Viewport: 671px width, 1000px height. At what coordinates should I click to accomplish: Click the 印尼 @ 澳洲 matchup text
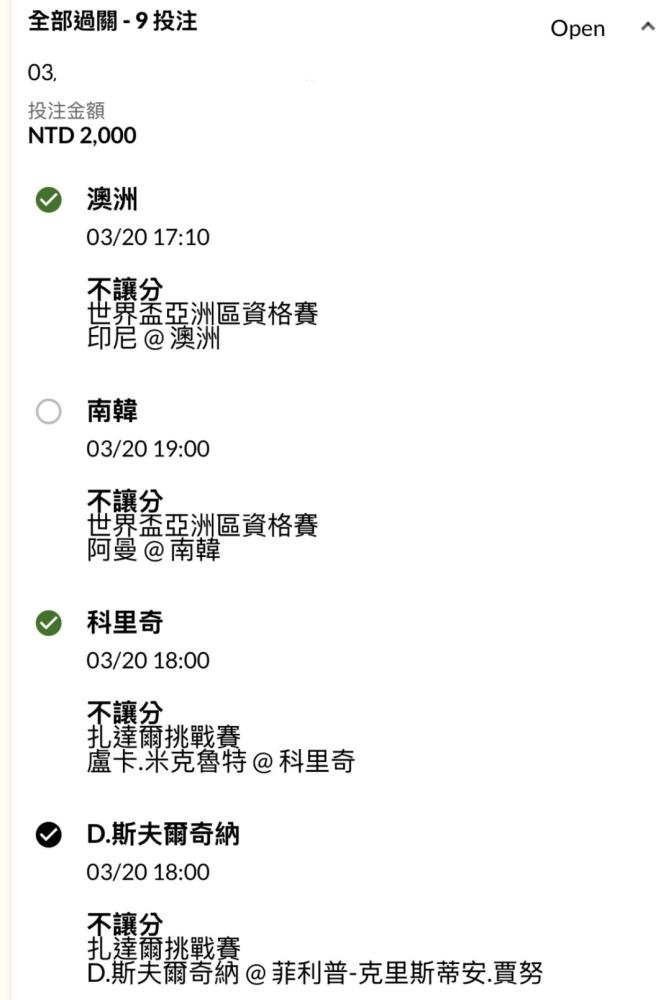(x=153, y=339)
